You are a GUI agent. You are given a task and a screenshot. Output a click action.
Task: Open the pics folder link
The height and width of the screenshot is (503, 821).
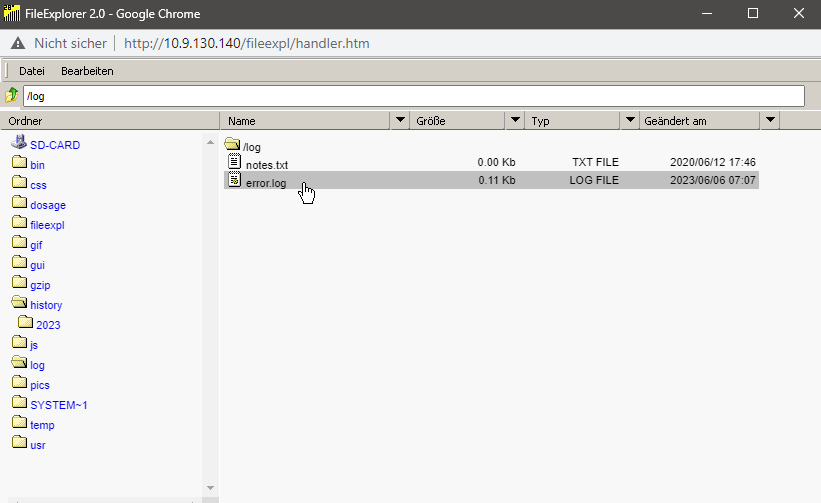pos(40,385)
